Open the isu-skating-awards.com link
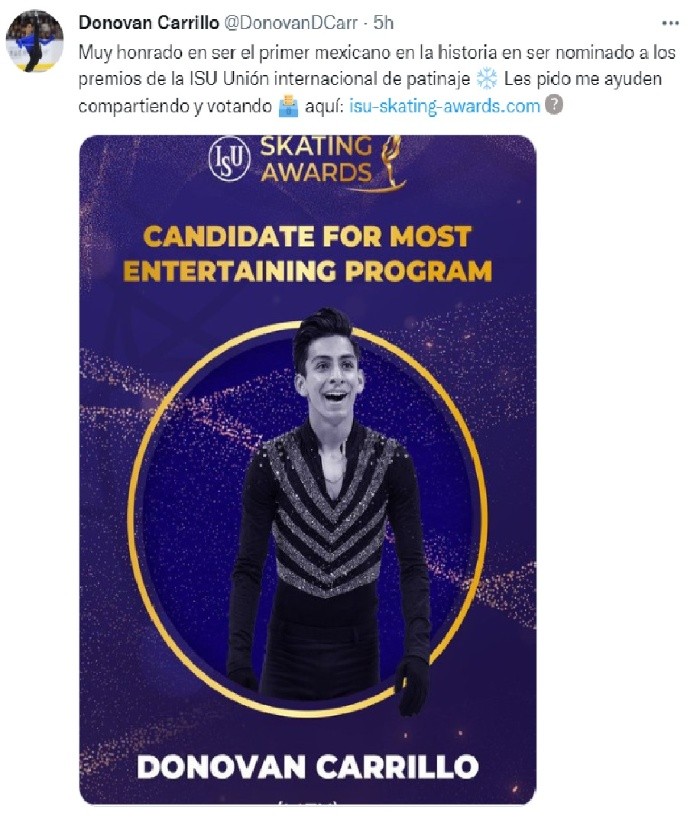This screenshot has height=819, width=700. (x=444, y=106)
